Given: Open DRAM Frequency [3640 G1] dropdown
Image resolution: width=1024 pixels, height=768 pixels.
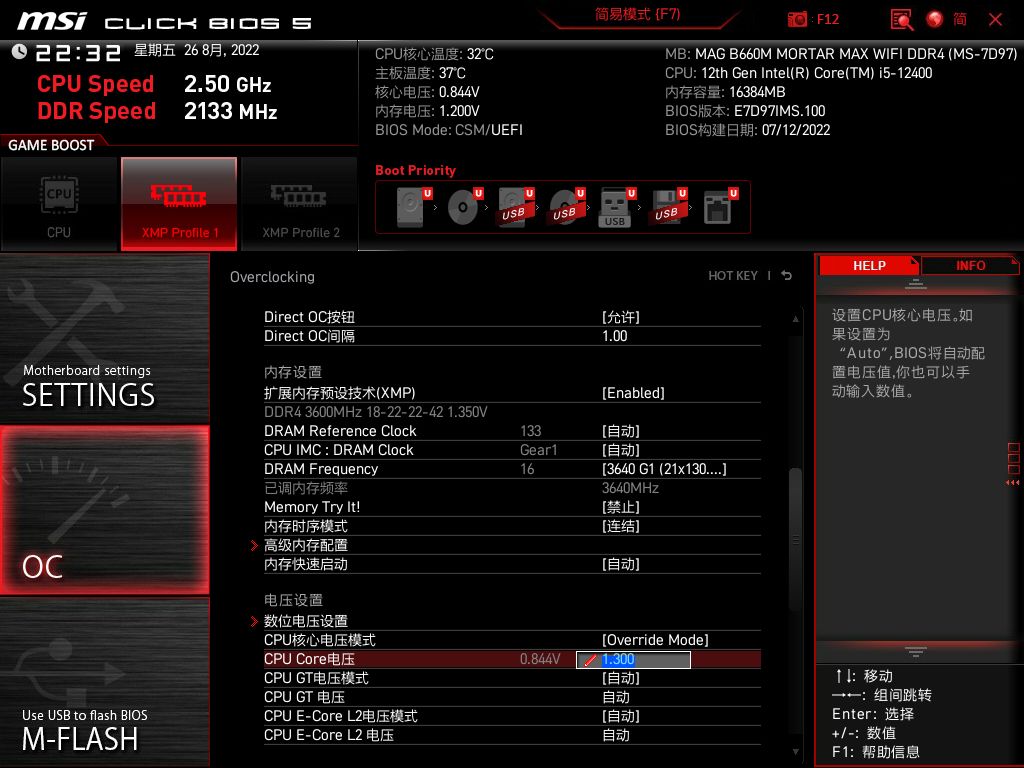Looking at the screenshot, I should pos(664,469).
